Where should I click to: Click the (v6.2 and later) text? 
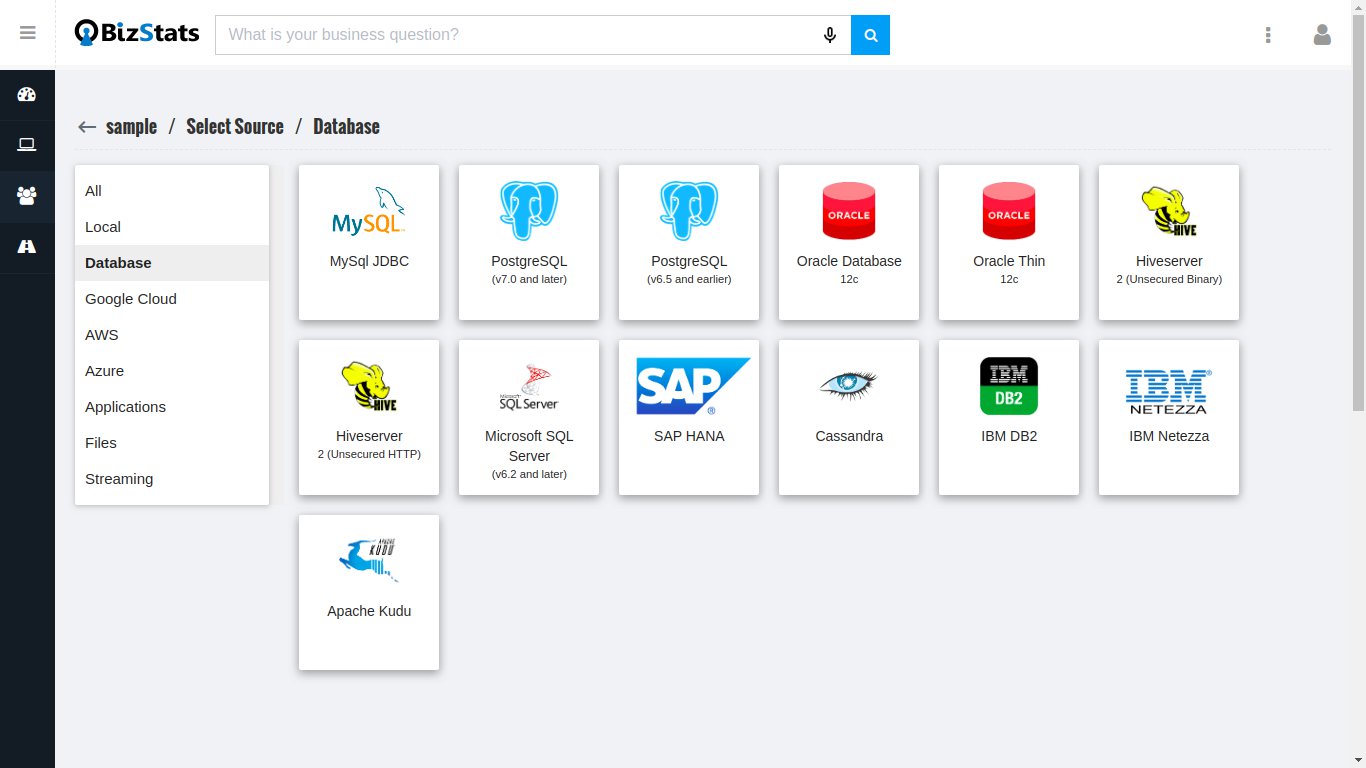point(529,475)
